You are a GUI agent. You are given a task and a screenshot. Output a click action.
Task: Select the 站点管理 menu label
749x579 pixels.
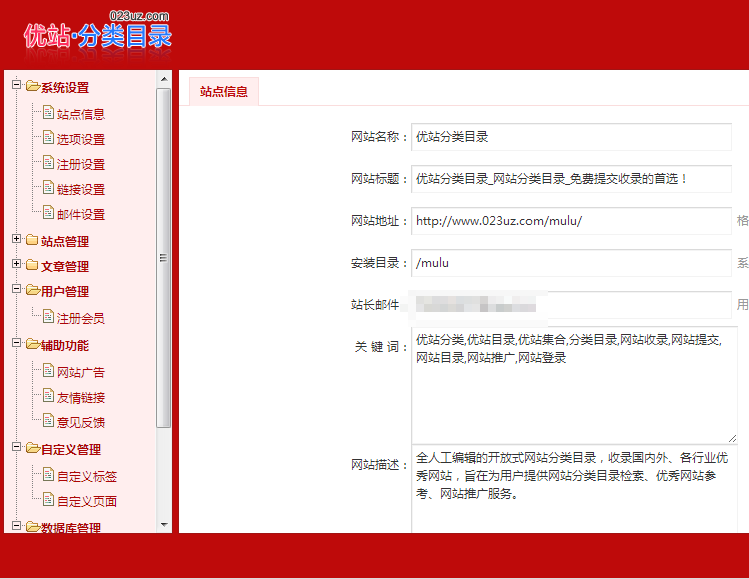click(65, 241)
